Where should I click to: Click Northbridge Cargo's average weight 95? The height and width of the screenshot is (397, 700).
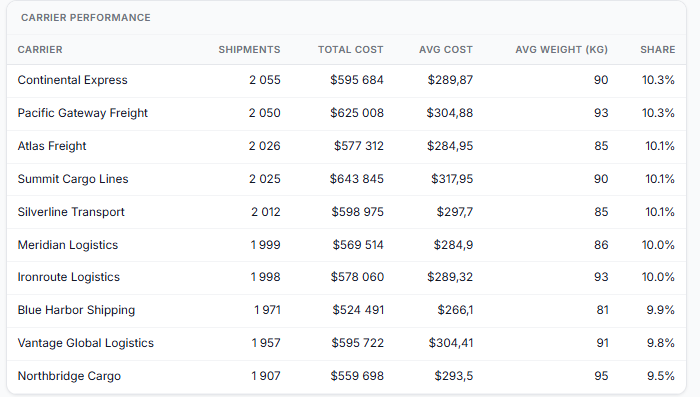click(x=601, y=376)
